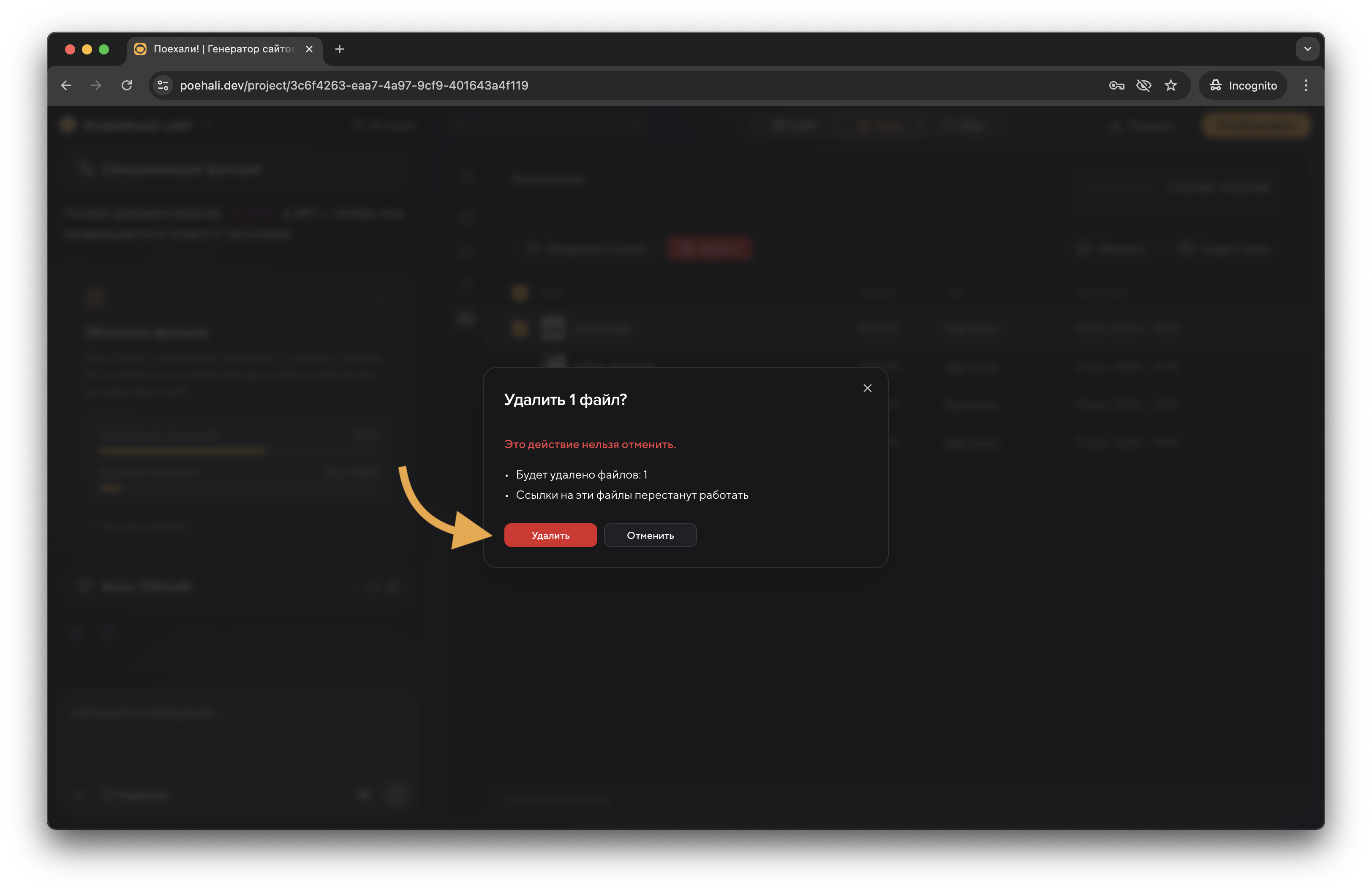Click the crossed-out eye tracking protection icon
Viewport: 1372px width, 892px height.
pos(1143,85)
